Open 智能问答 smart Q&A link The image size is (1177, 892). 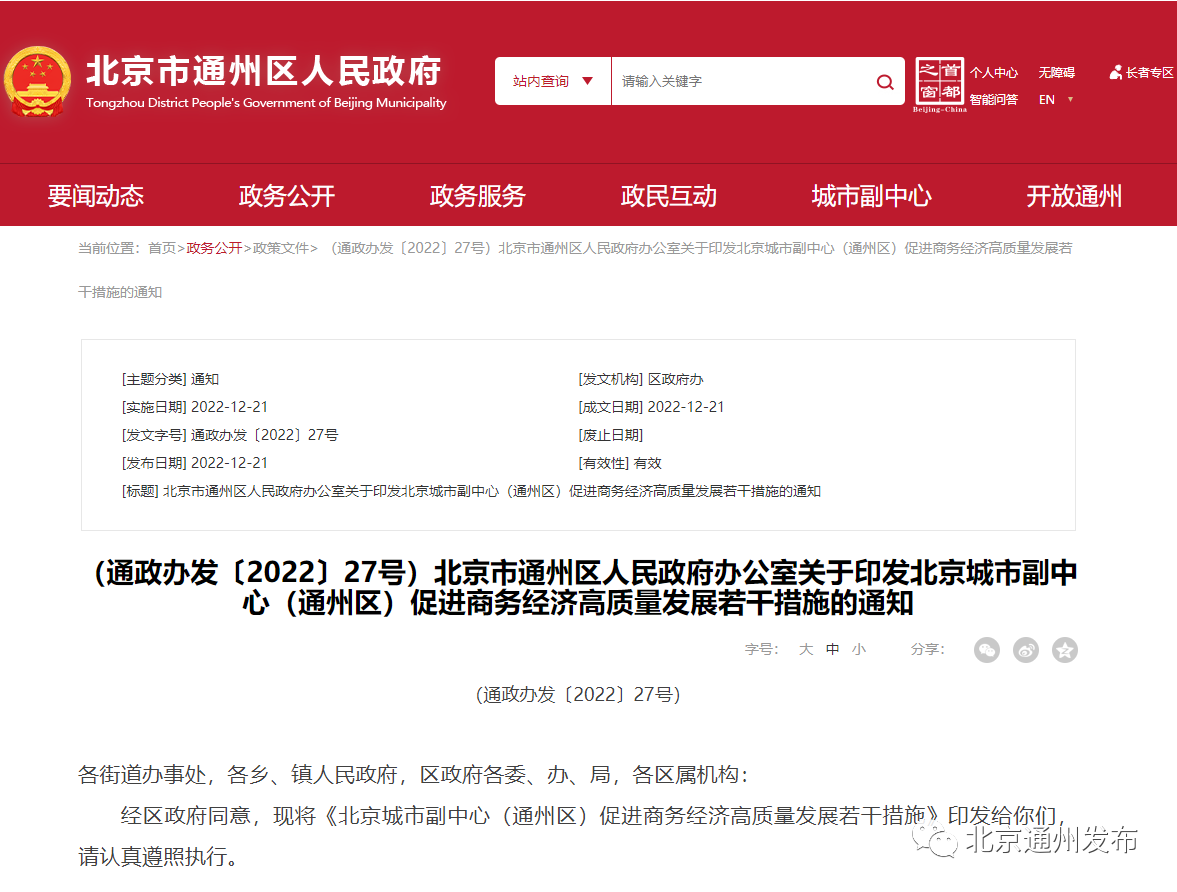point(994,100)
